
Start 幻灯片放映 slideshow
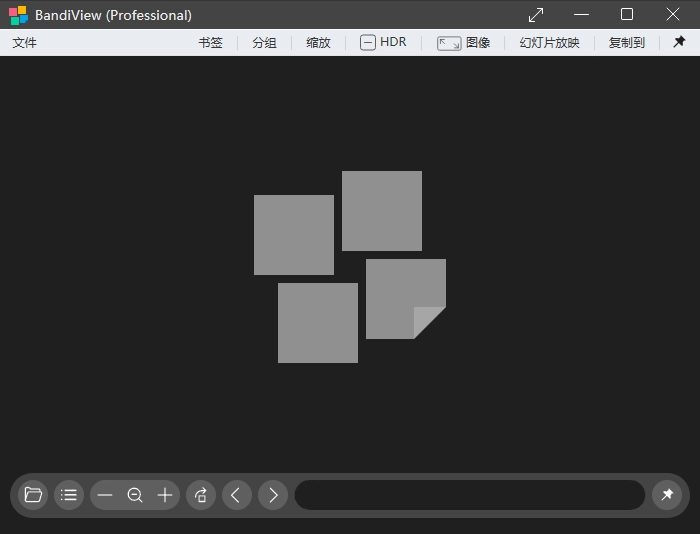click(x=550, y=42)
